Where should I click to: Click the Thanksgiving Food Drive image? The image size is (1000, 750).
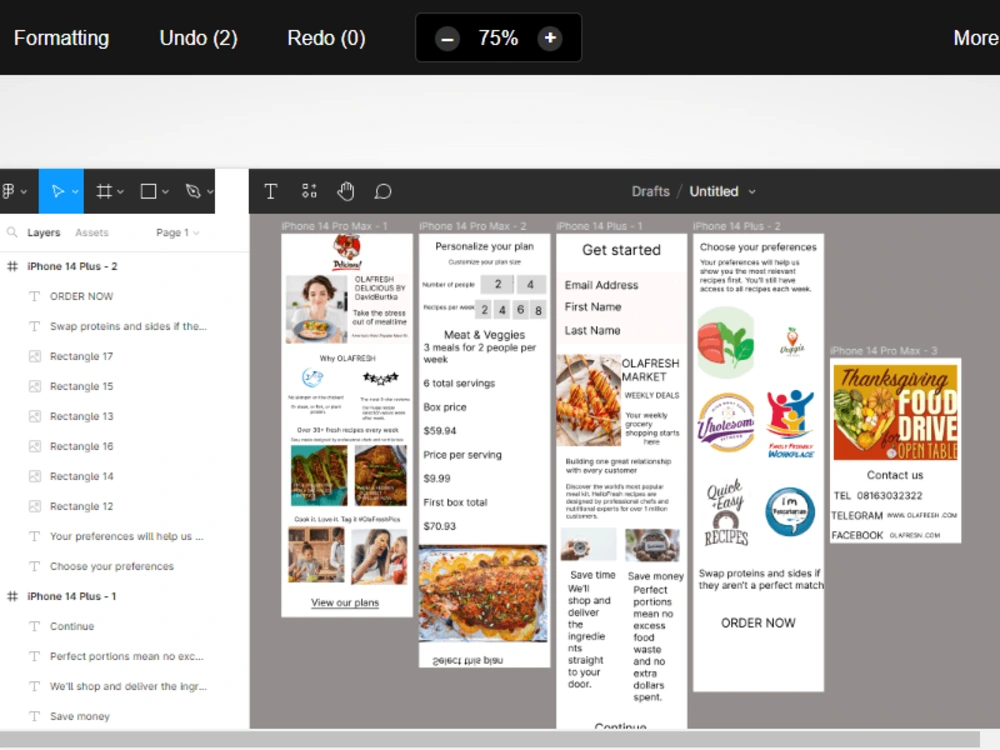click(x=895, y=412)
